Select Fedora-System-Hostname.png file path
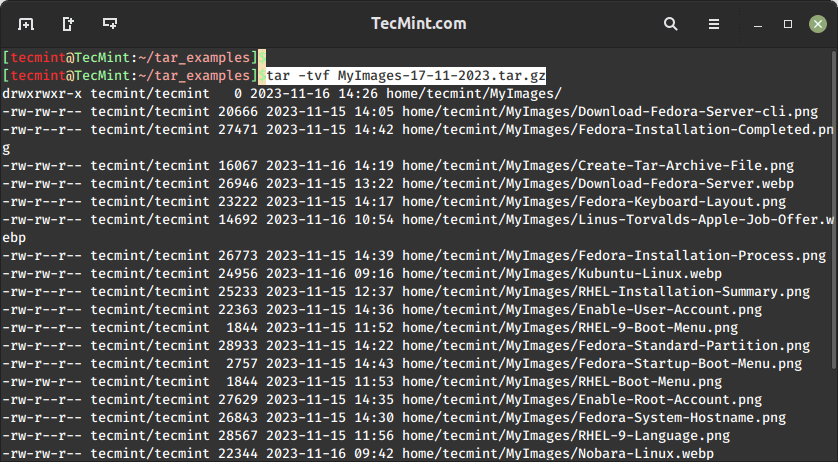Screen dimensions: 838x462 pos(594,418)
